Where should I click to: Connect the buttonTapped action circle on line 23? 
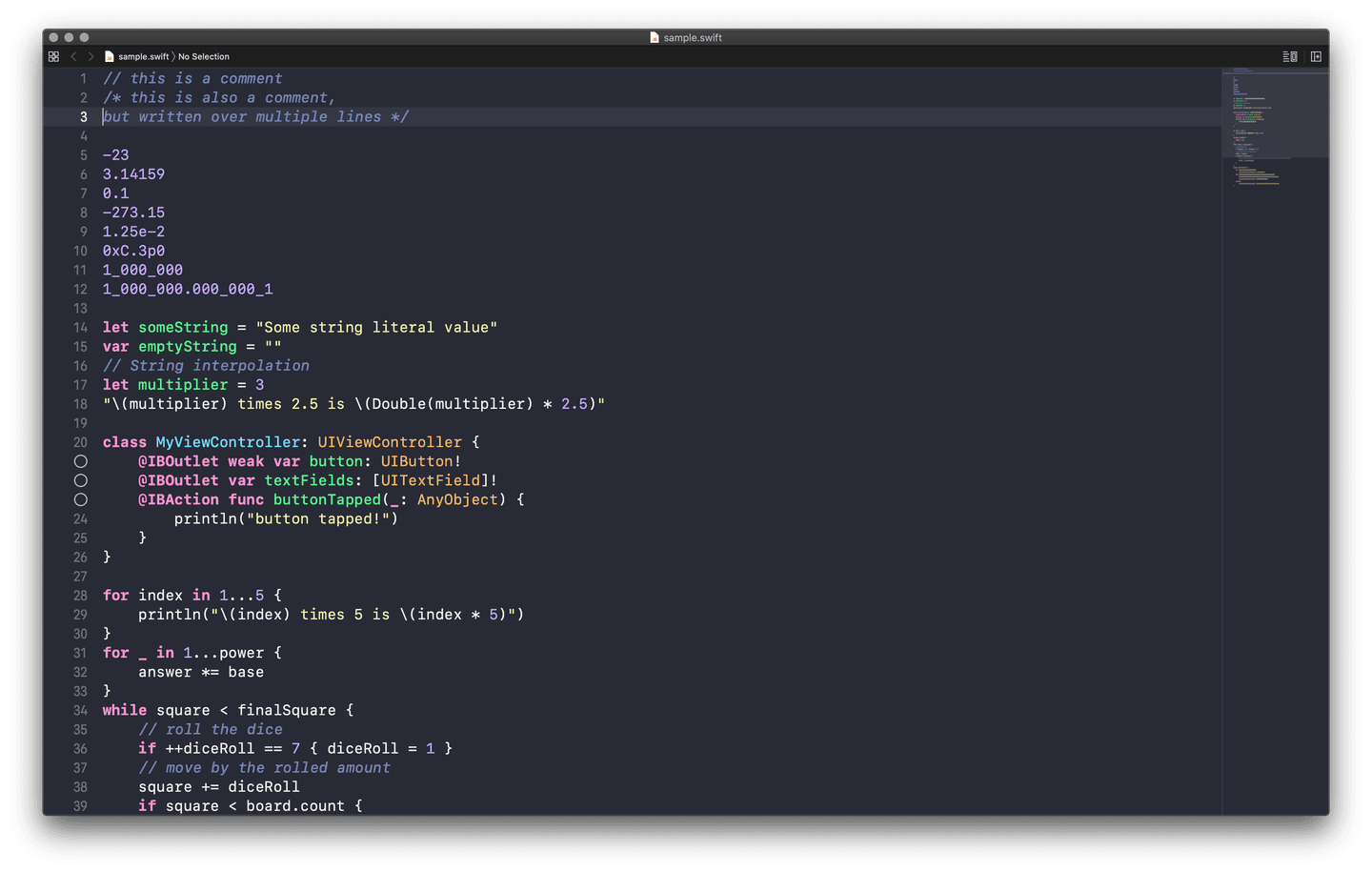click(x=81, y=499)
